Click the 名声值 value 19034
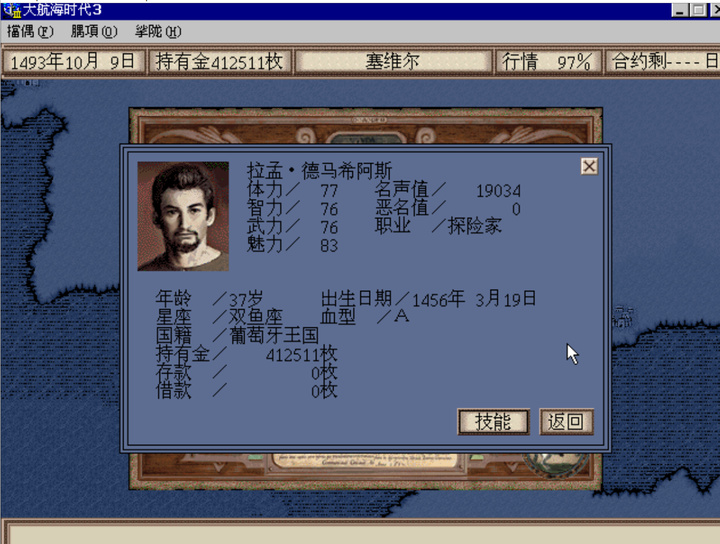 tap(498, 191)
